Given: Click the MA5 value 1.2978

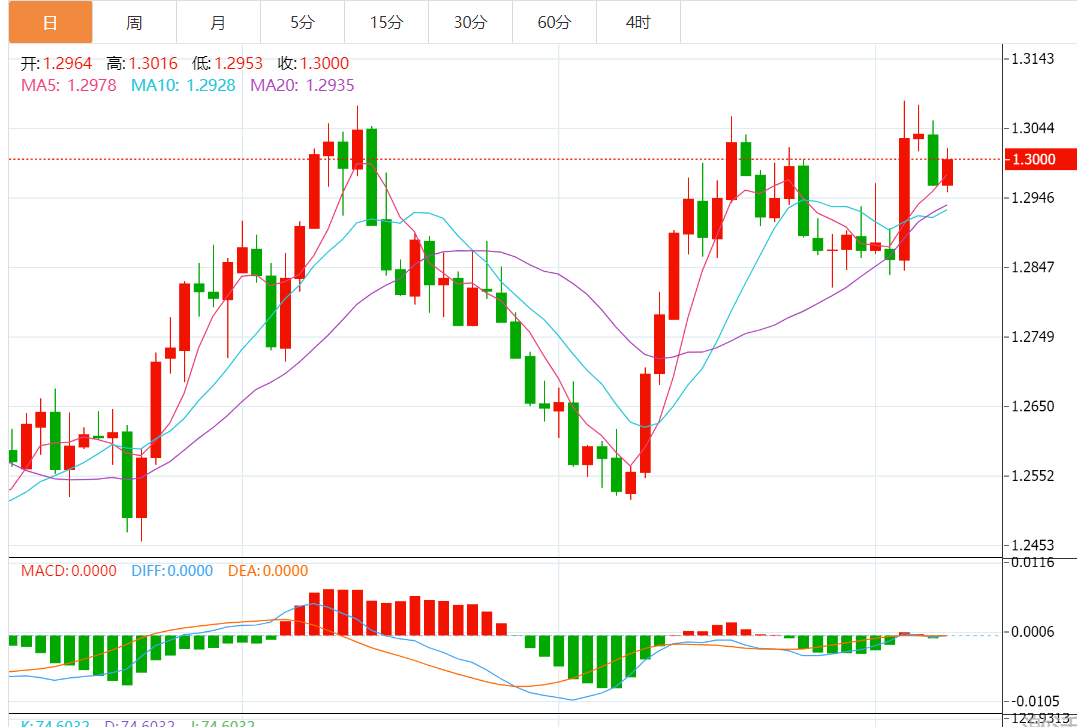Looking at the screenshot, I should click(x=92, y=85).
